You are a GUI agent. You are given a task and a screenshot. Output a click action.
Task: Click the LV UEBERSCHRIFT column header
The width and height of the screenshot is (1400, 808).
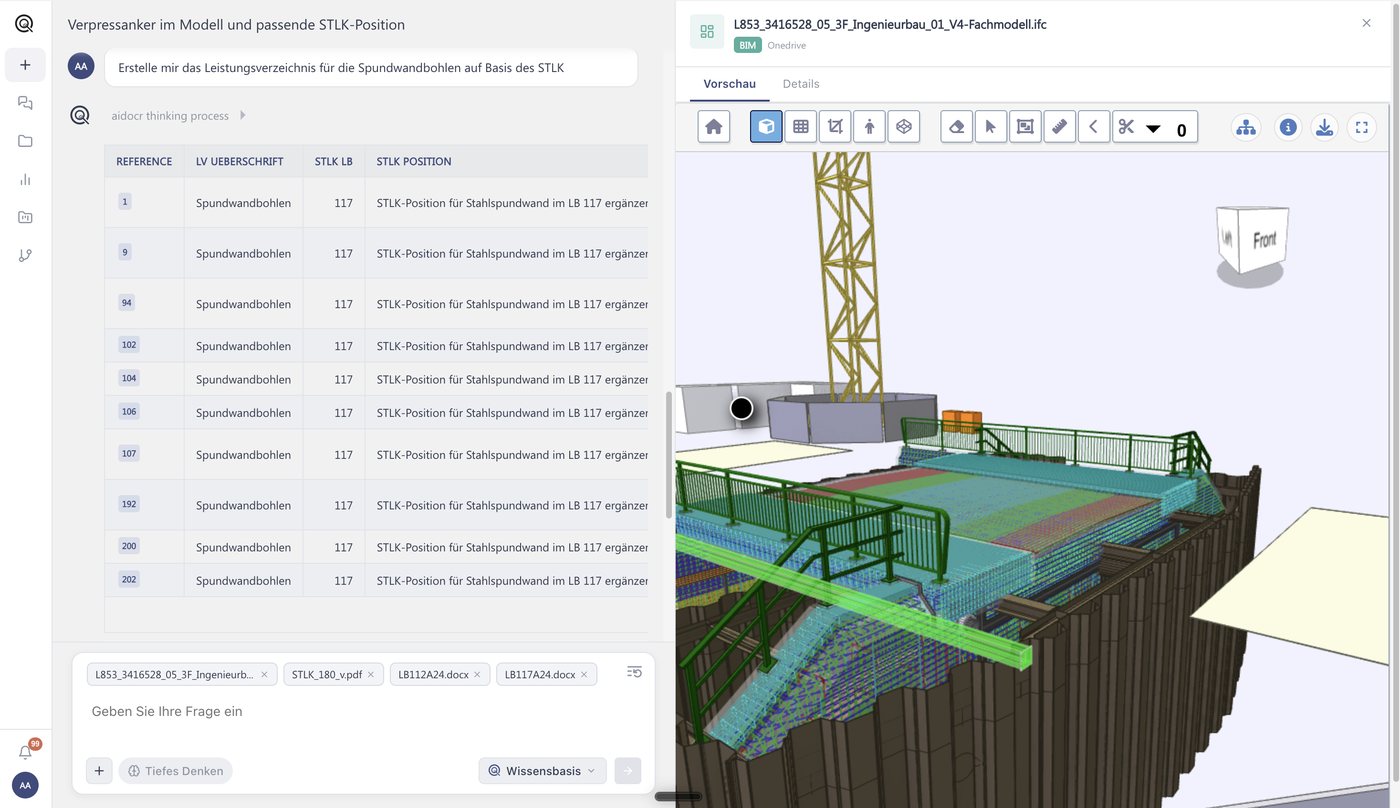tap(240, 161)
